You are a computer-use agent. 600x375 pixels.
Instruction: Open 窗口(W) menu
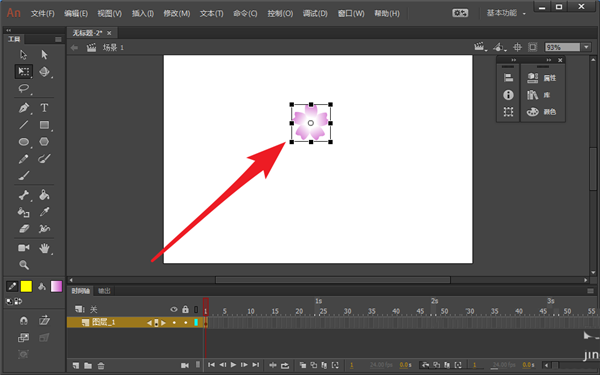pyautogui.click(x=351, y=13)
